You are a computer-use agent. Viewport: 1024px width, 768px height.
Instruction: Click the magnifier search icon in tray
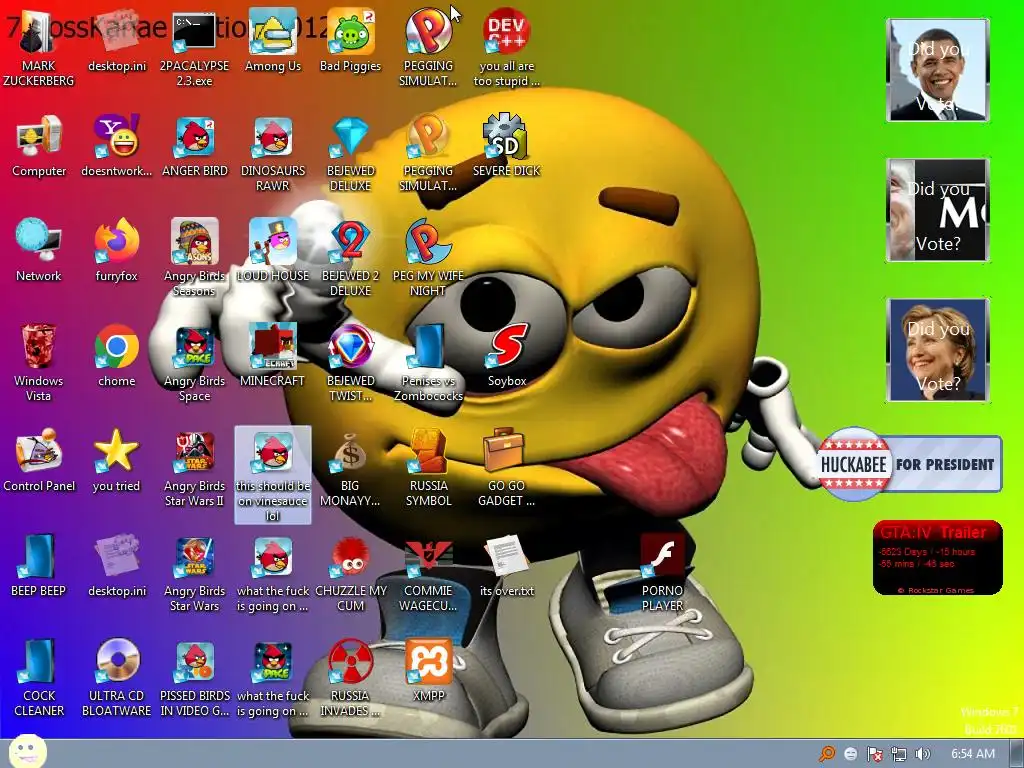click(x=827, y=754)
